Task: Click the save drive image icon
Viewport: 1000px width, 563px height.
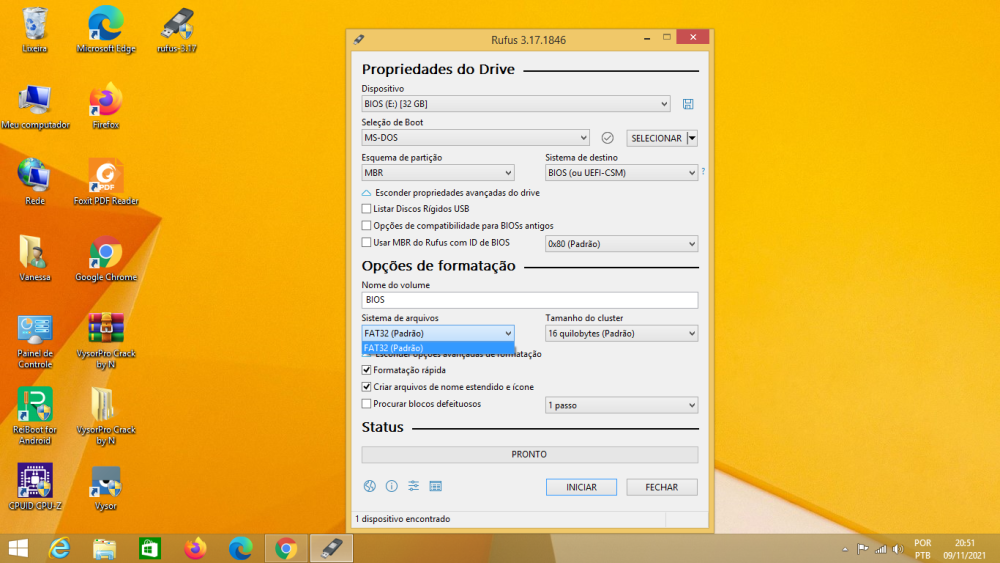Action: pyautogui.click(x=688, y=104)
